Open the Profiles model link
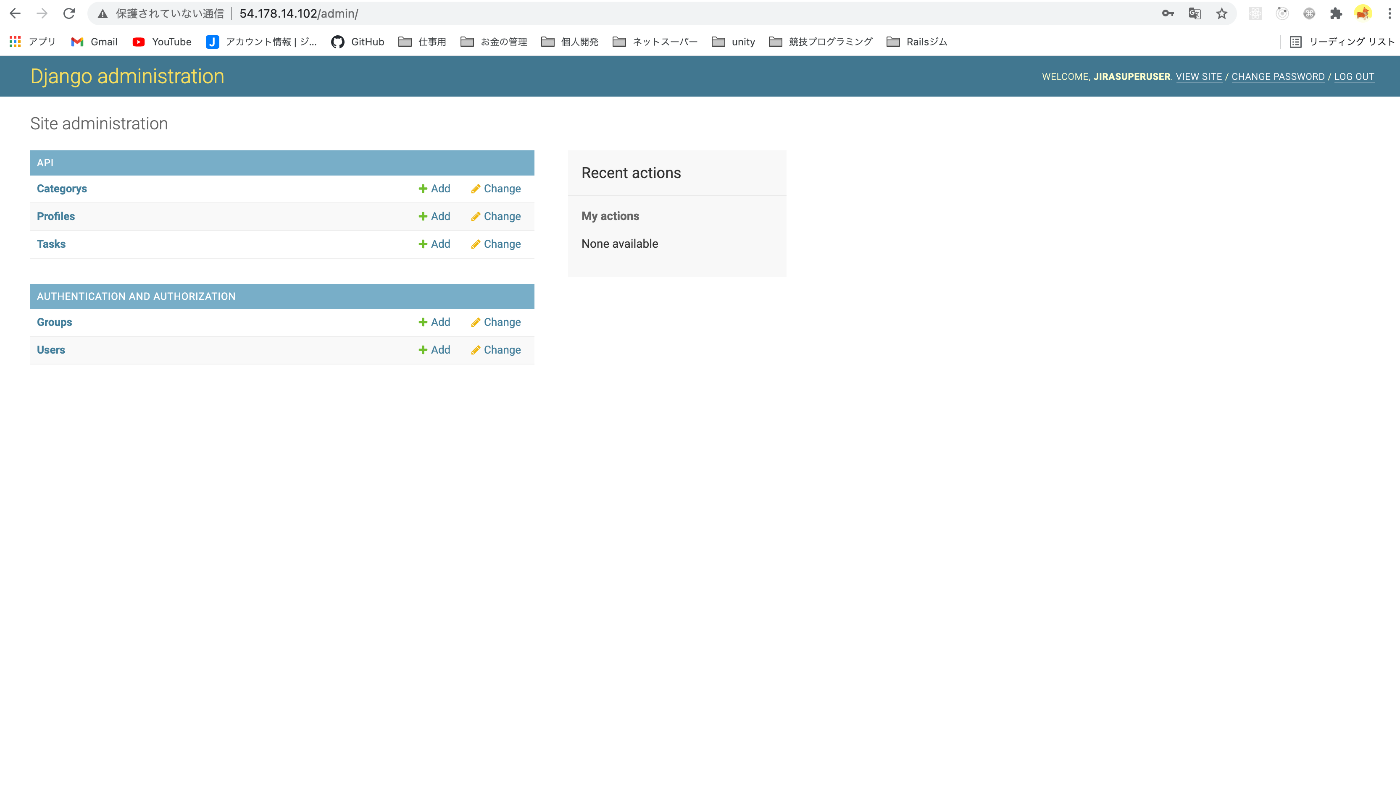Image resolution: width=1400 pixels, height=787 pixels. coord(56,216)
